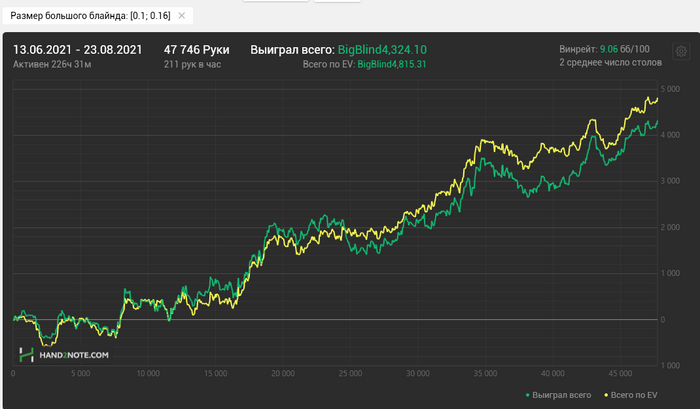Click EV total BigBlind4,815.31
This screenshot has height=409, width=700.
click(392, 64)
